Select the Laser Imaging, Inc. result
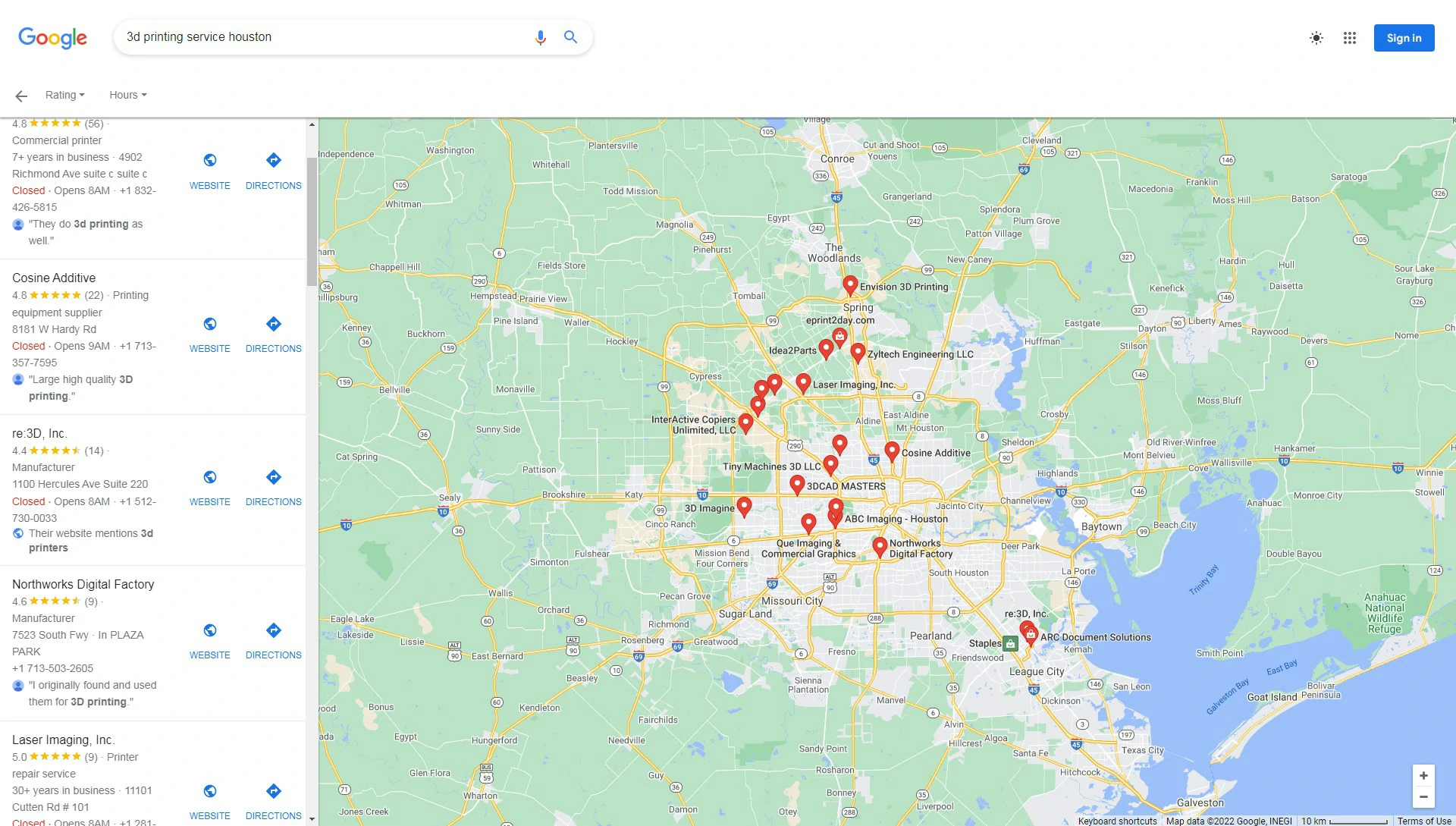 point(64,740)
